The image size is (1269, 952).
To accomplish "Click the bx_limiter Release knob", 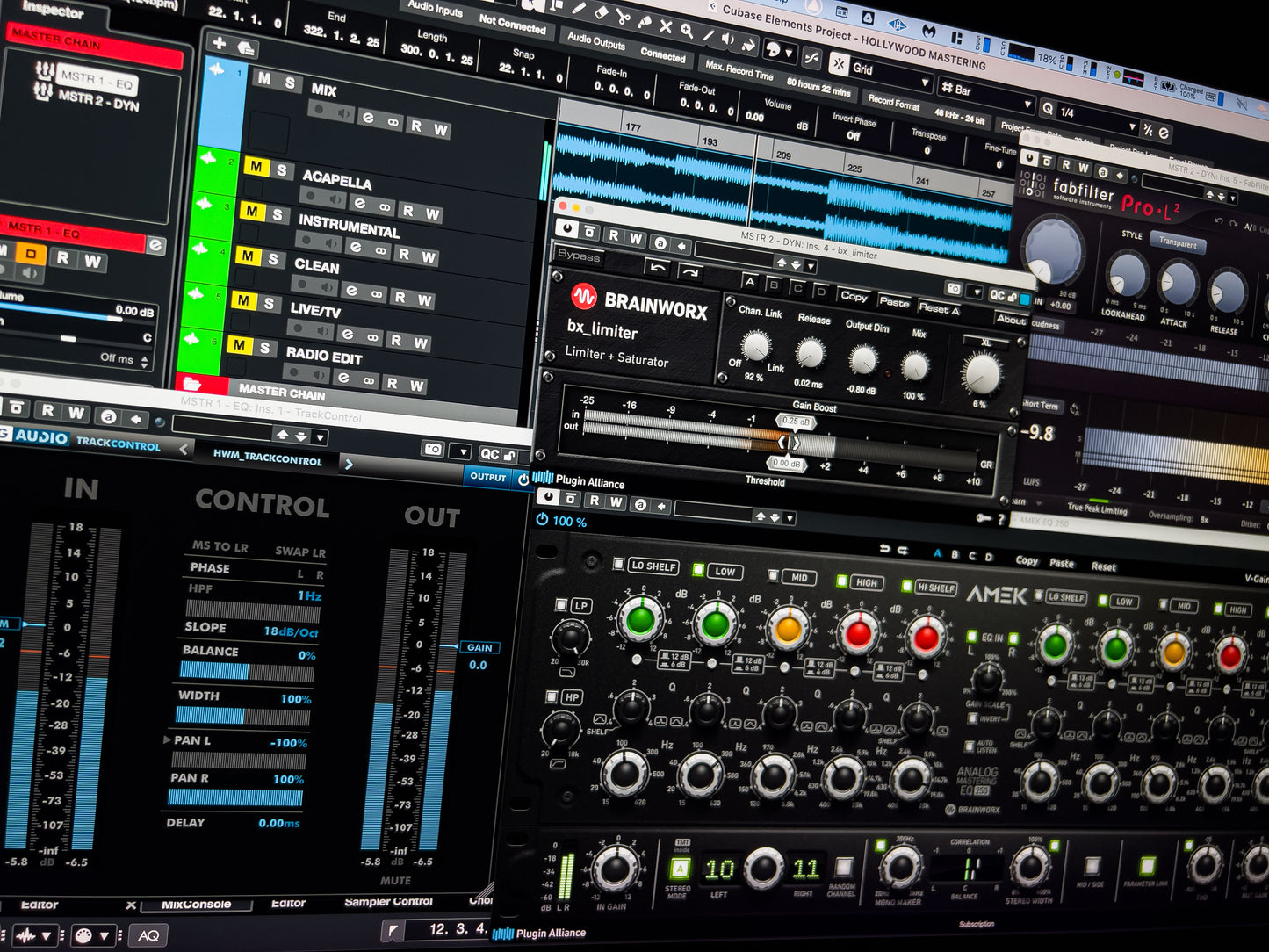I will point(810,353).
